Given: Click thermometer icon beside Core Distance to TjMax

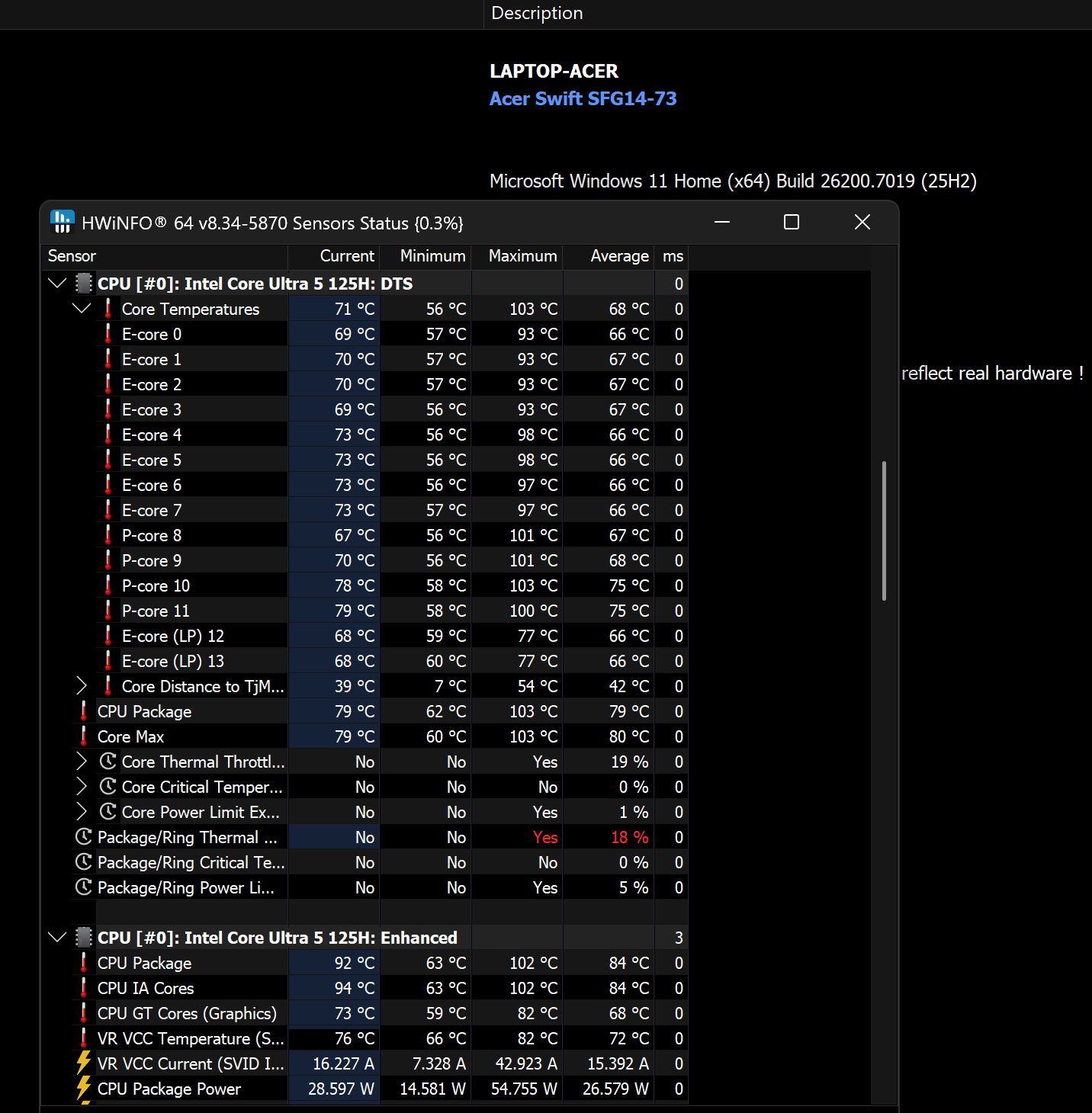Looking at the screenshot, I should [x=108, y=686].
